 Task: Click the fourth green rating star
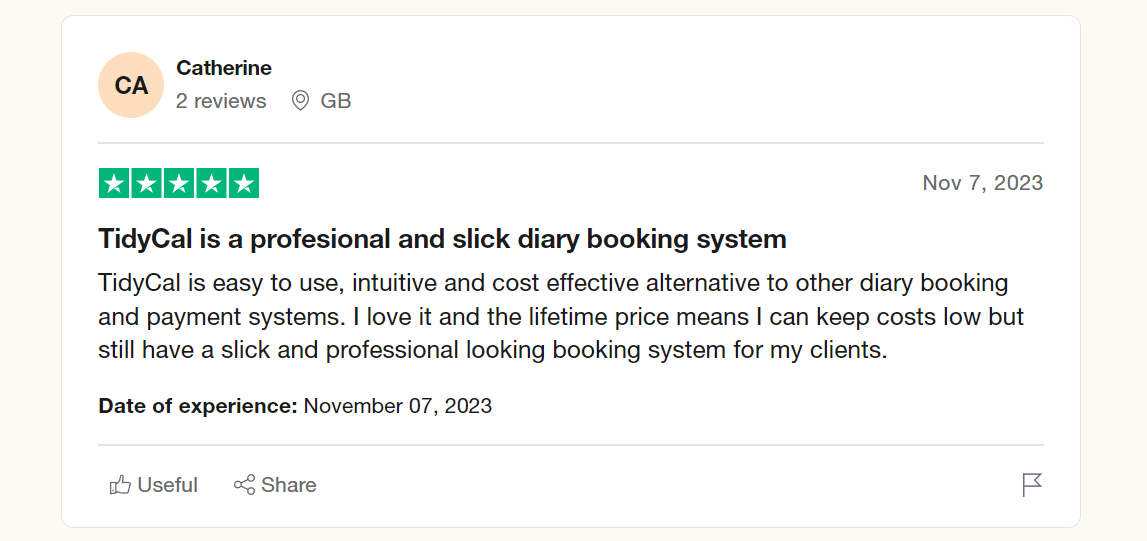pyautogui.click(x=211, y=183)
